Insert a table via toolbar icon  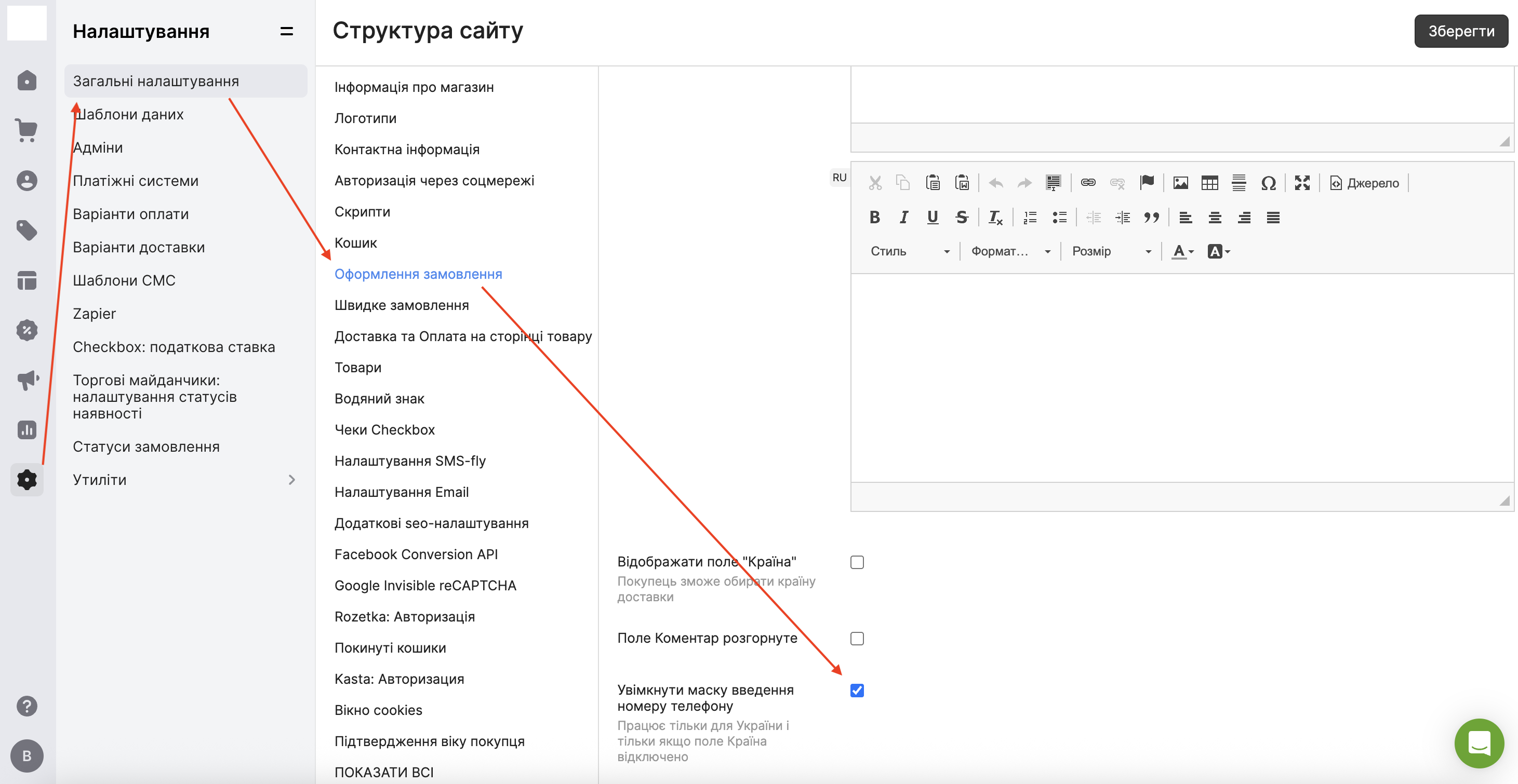[x=1209, y=183]
